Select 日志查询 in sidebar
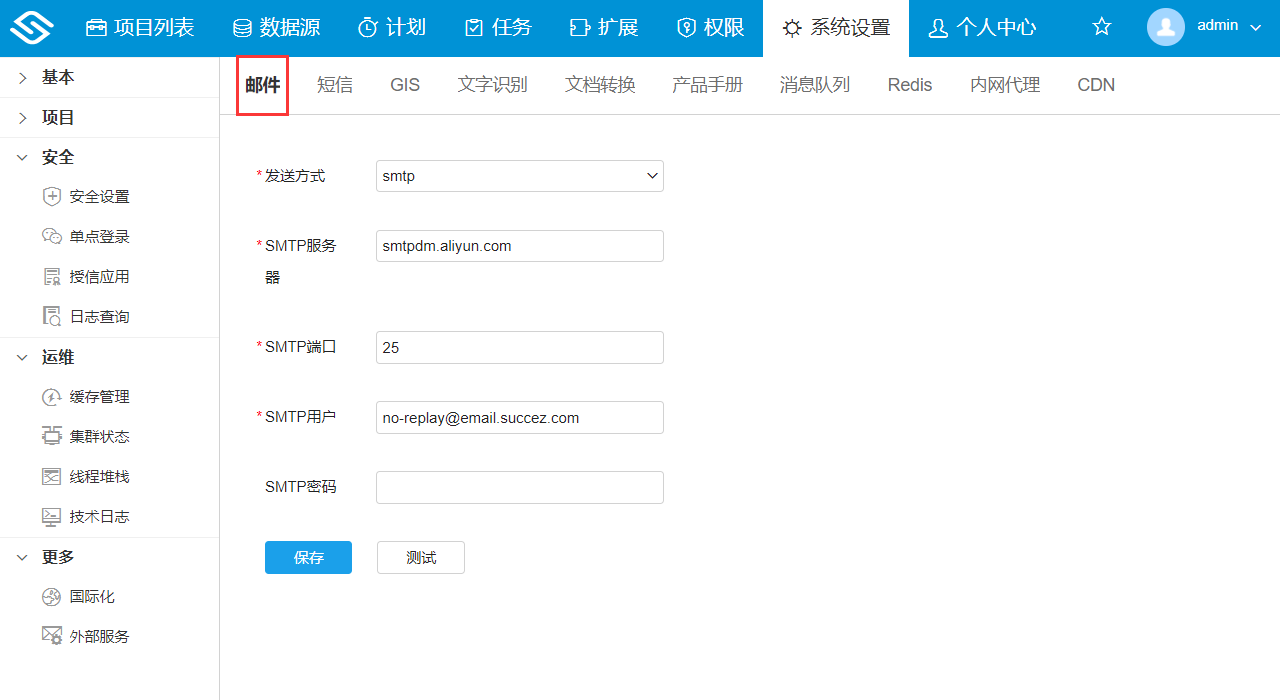This screenshot has width=1280, height=700. click(x=99, y=317)
